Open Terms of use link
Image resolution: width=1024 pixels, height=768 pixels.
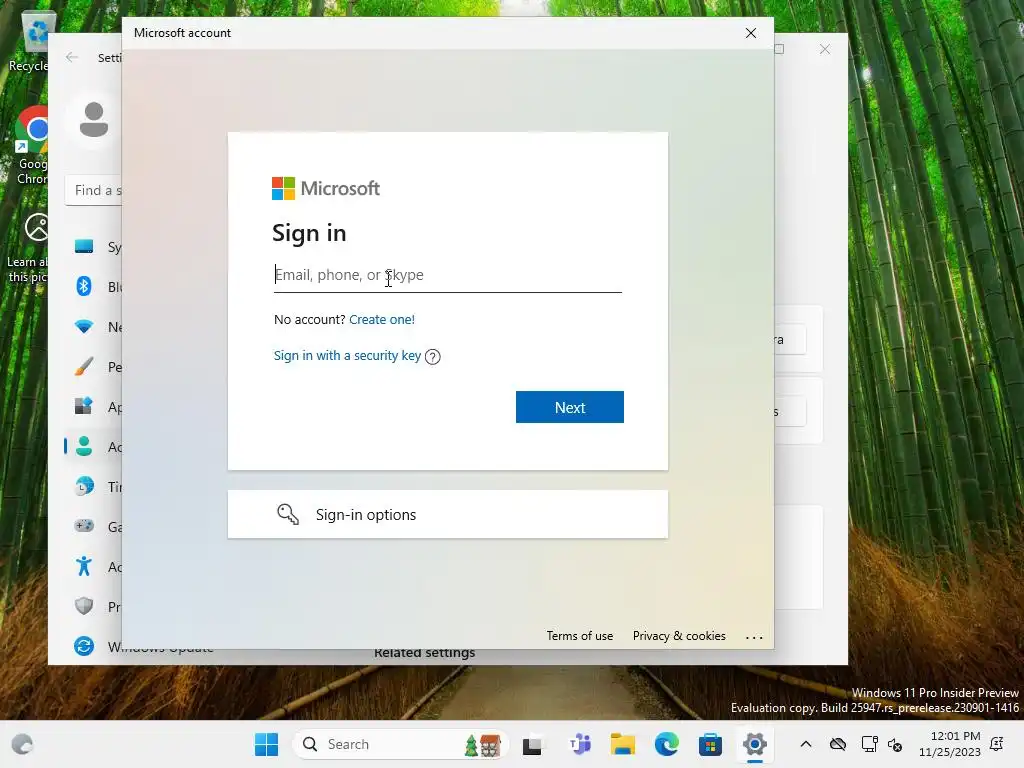(x=579, y=635)
